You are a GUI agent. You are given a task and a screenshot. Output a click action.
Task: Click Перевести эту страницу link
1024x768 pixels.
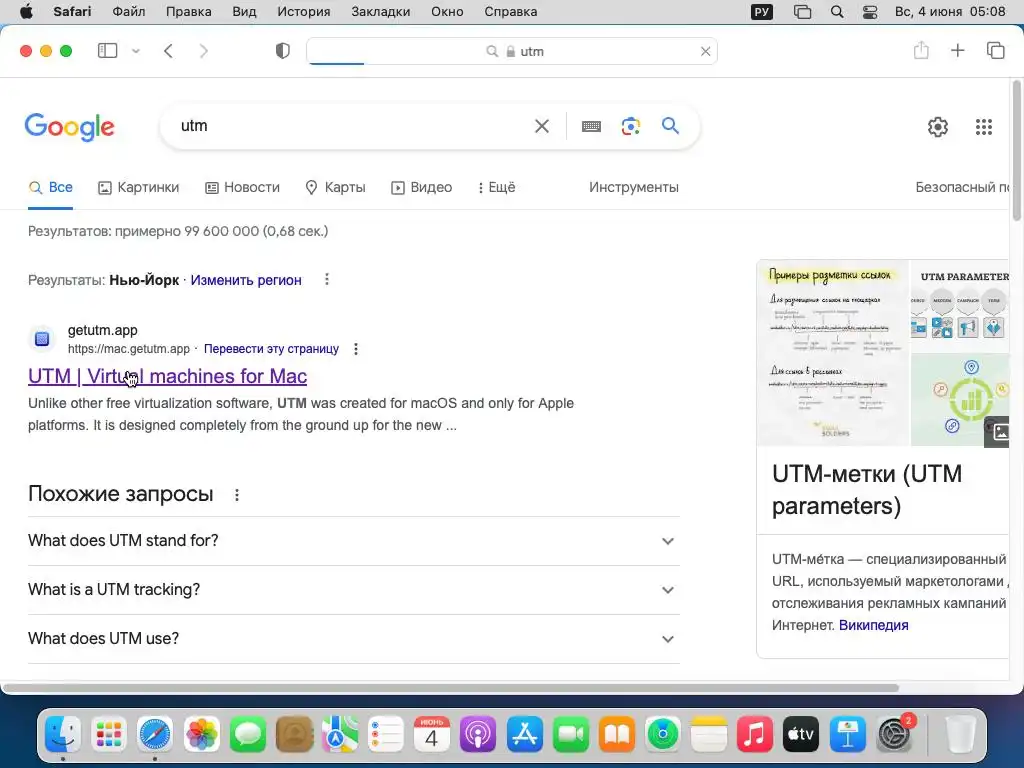pos(271,349)
